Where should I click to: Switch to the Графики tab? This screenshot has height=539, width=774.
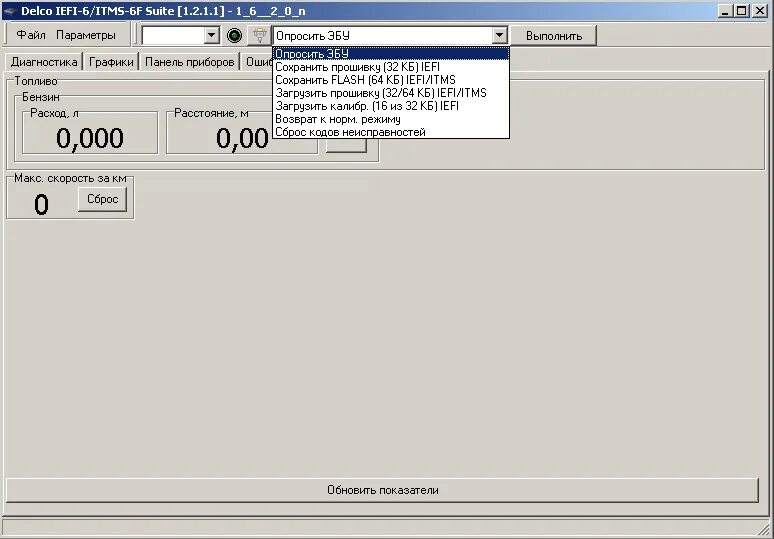click(111, 62)
